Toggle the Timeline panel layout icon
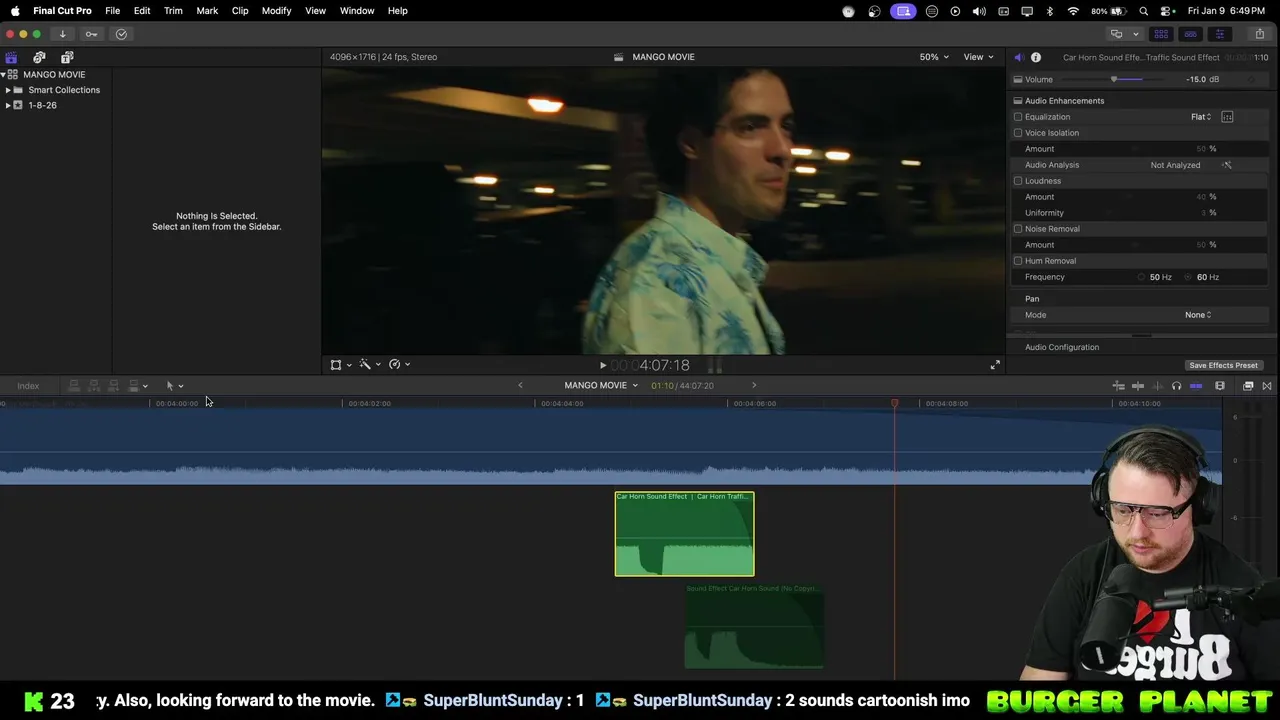The width and height of the screenshot is (1280, 720). coord(1190,34)
